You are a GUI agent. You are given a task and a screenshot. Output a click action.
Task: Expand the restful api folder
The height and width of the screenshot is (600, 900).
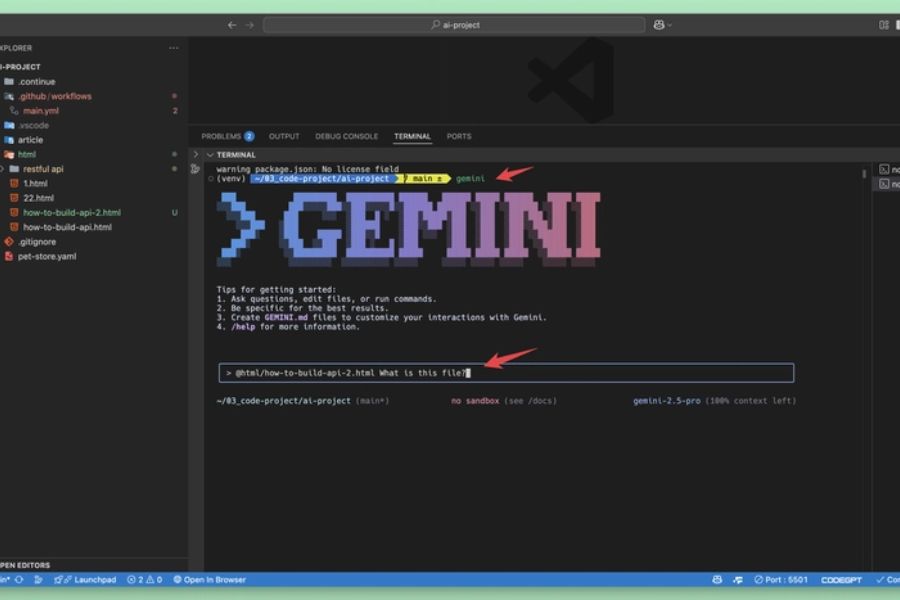pyautogui.click(x=45, y=169)
